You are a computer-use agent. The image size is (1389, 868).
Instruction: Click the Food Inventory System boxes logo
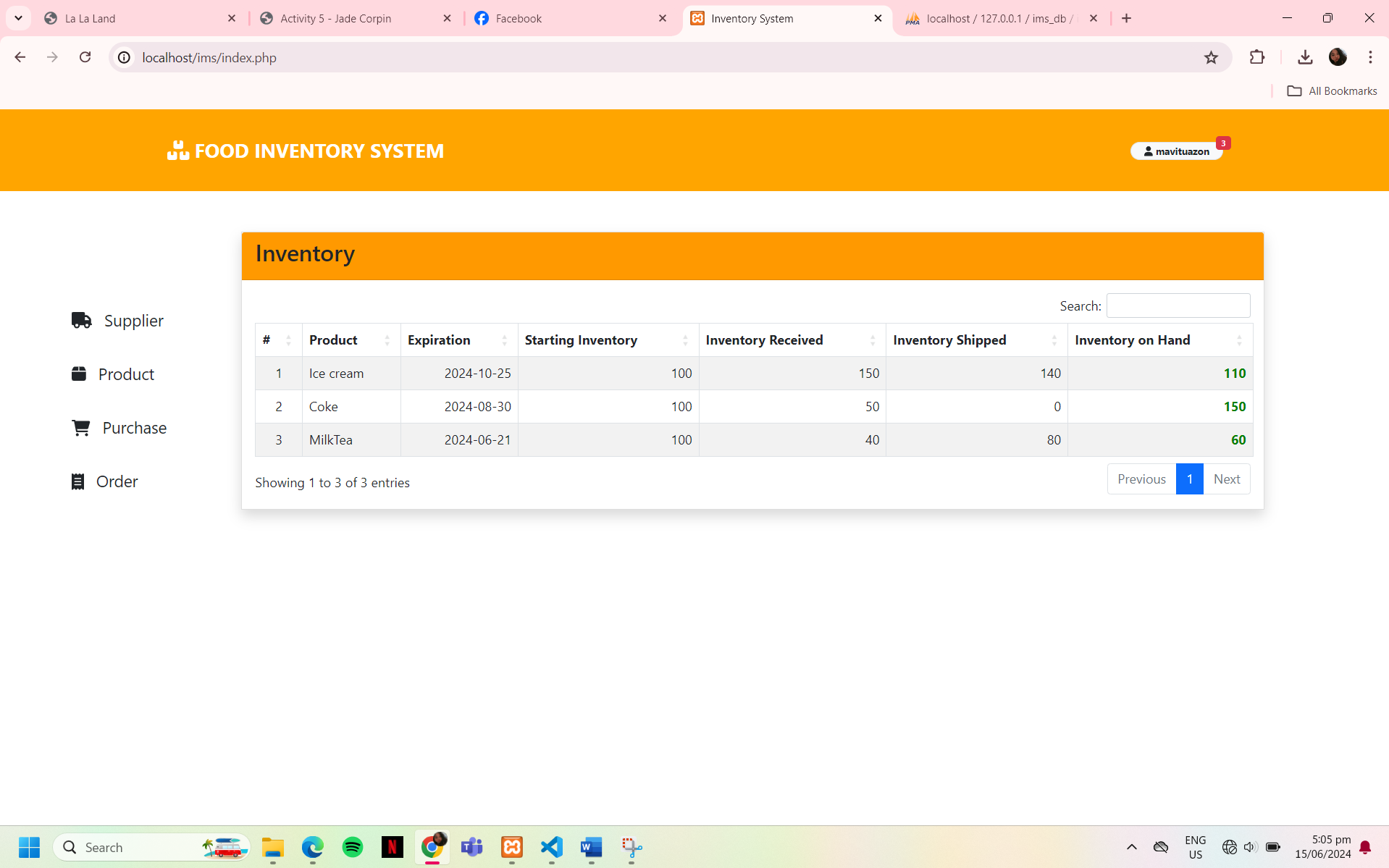pos(177,151)
